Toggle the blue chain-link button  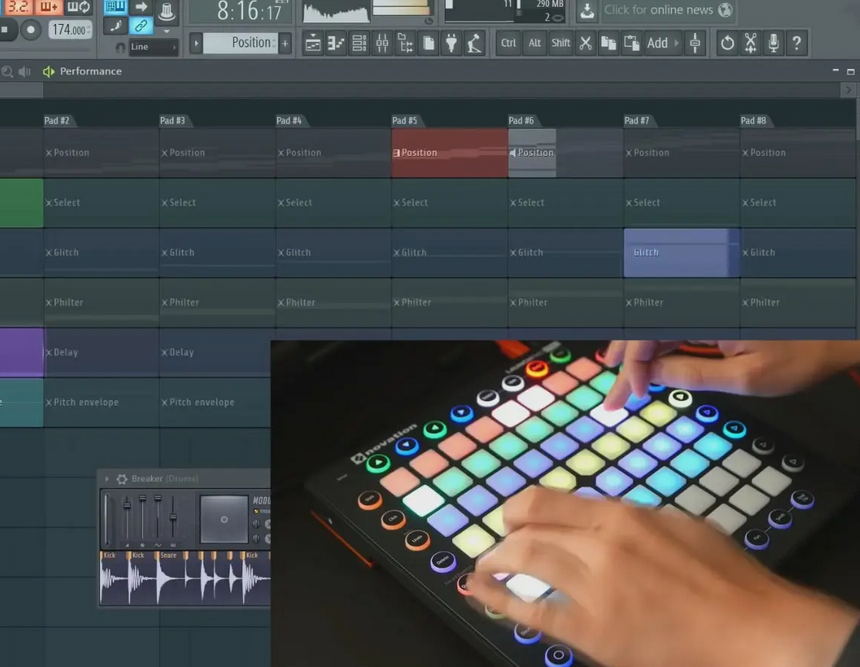tap(141, 26)
